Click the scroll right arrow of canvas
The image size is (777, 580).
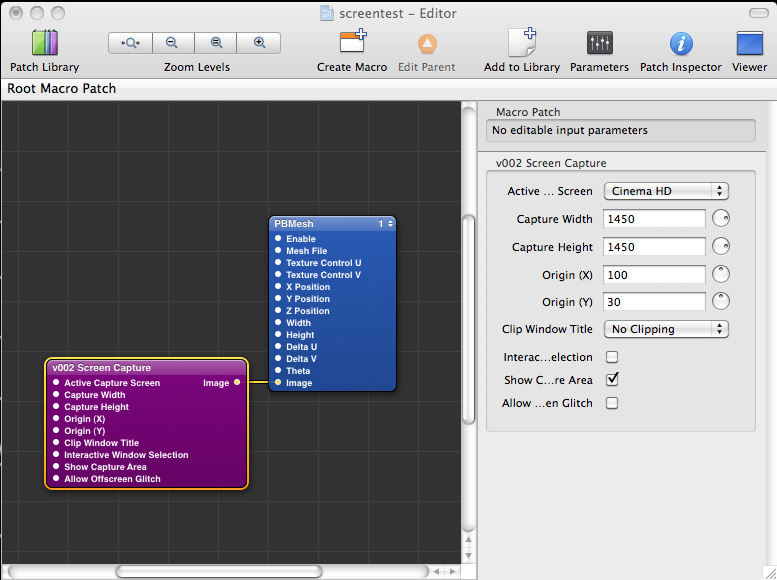[x=452, y=572]
